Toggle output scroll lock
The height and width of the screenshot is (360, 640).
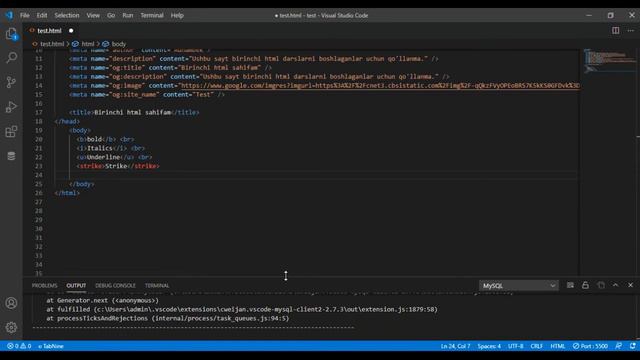pos(585,285)
